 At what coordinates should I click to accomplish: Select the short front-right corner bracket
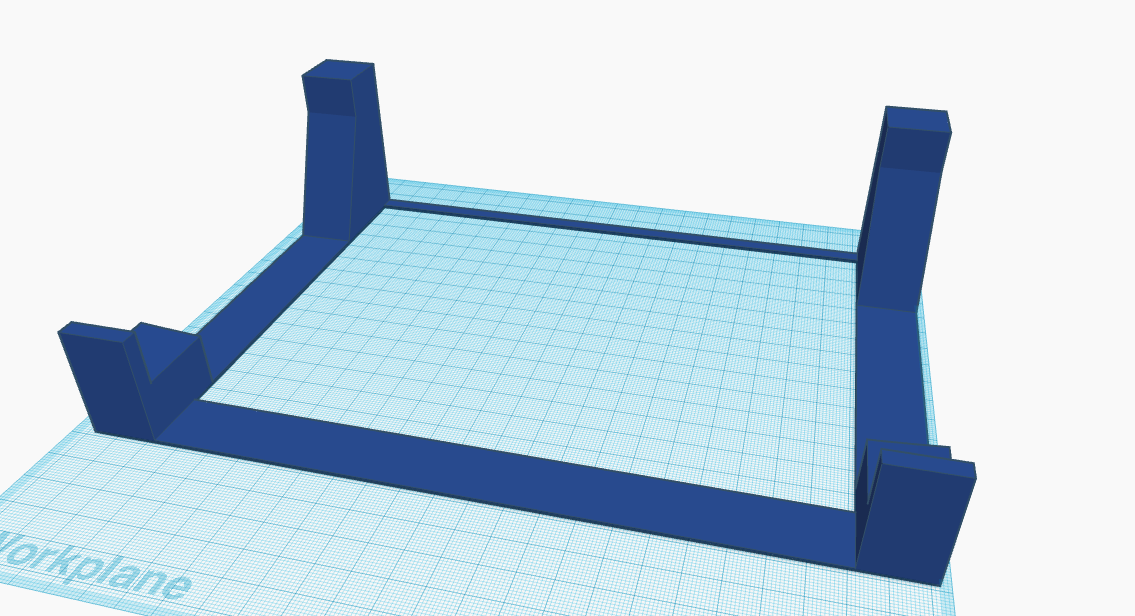point(914,514)
